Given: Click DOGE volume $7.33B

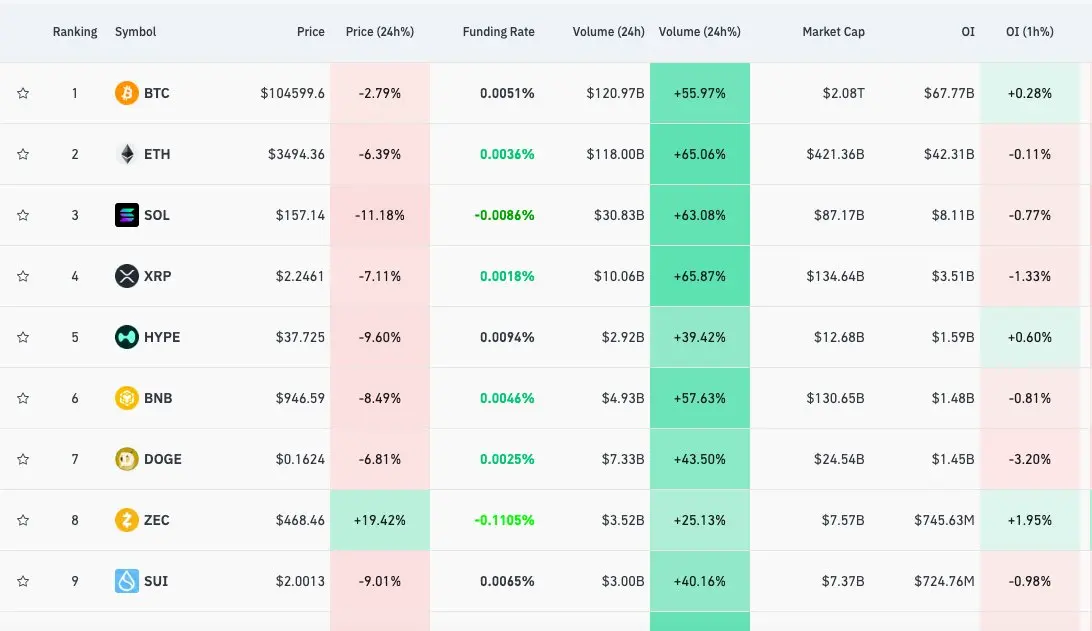Looking at the screenshot, I should (623, 459).
